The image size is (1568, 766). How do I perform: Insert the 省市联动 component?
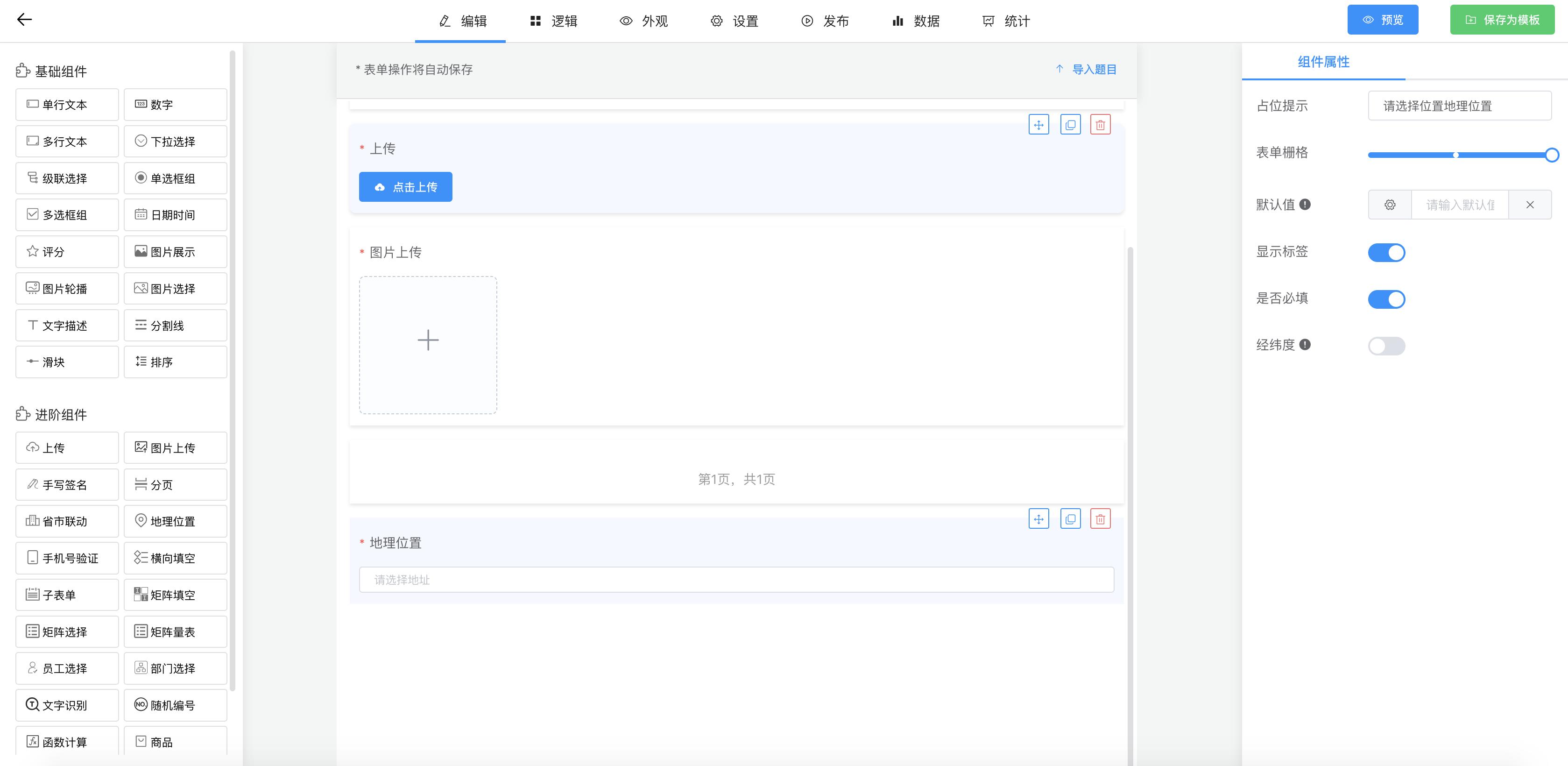(x=67, y=521)
